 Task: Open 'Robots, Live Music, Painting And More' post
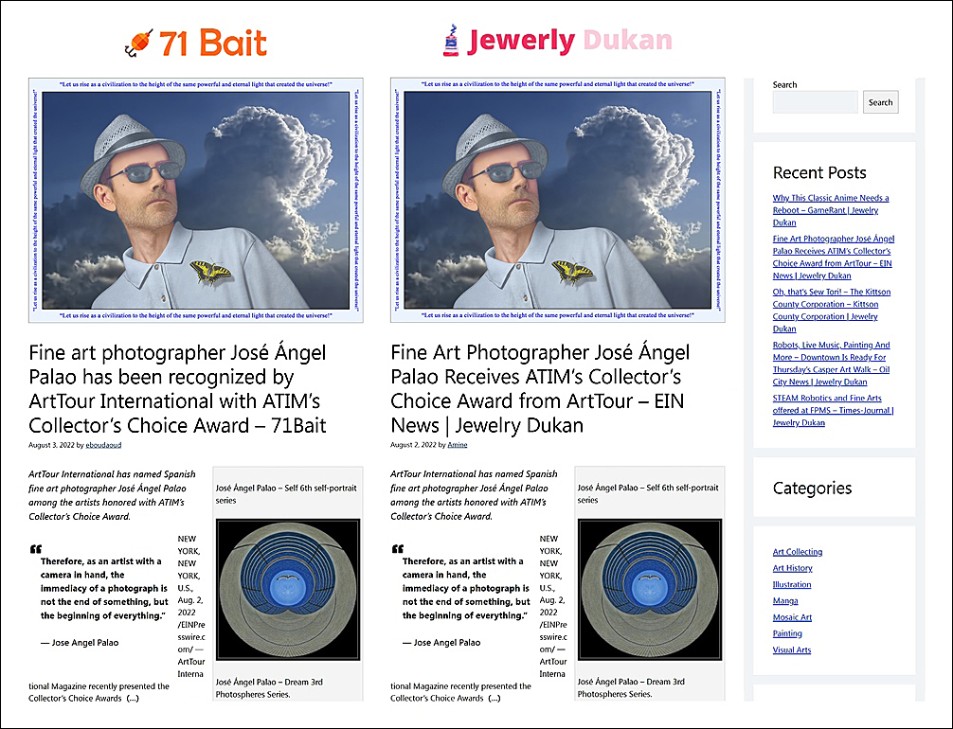point(831,364)
